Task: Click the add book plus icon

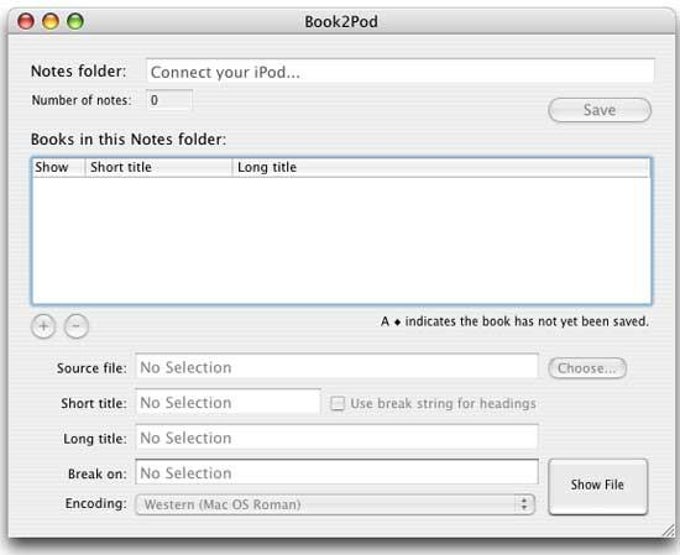Action: [x=45, y=326]
